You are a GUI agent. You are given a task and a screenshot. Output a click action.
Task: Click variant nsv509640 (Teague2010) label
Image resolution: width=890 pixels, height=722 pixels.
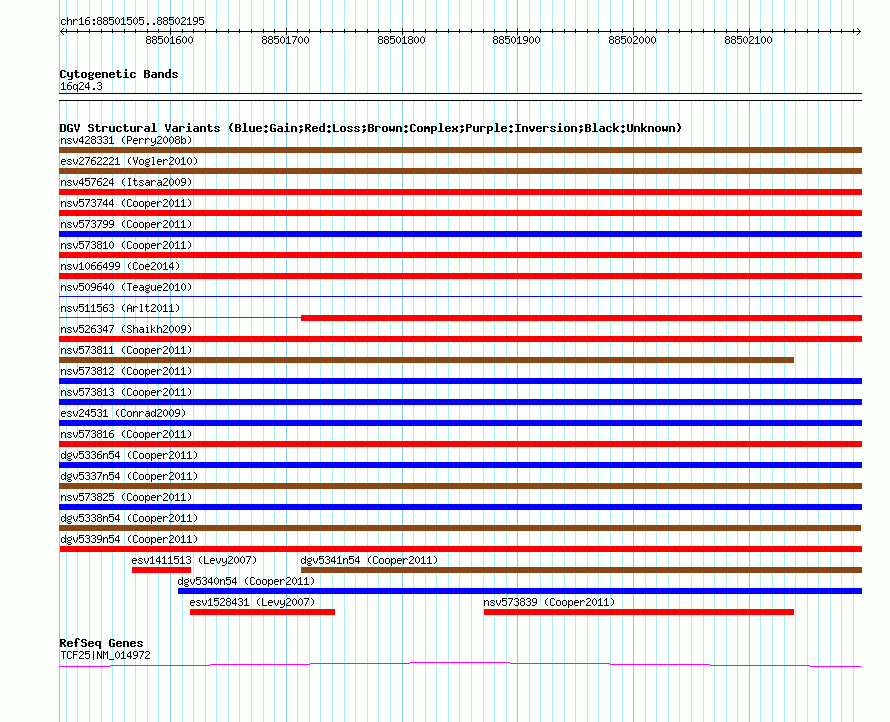(126, 287)
